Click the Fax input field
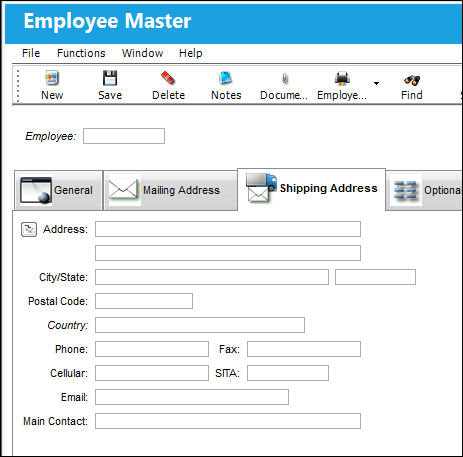This screenshot has height=457, width=463. [x=304, y=349]
